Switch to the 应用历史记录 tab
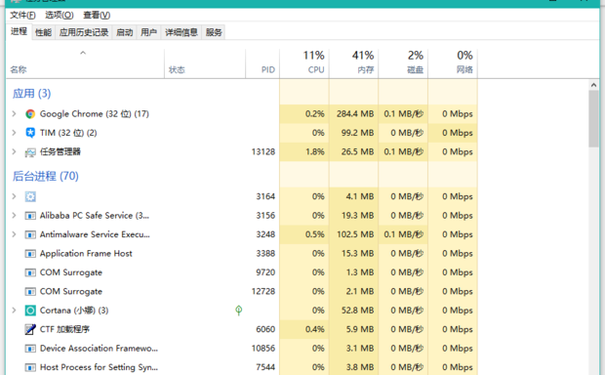Screen dimensions: 605x375 [84, 32]
